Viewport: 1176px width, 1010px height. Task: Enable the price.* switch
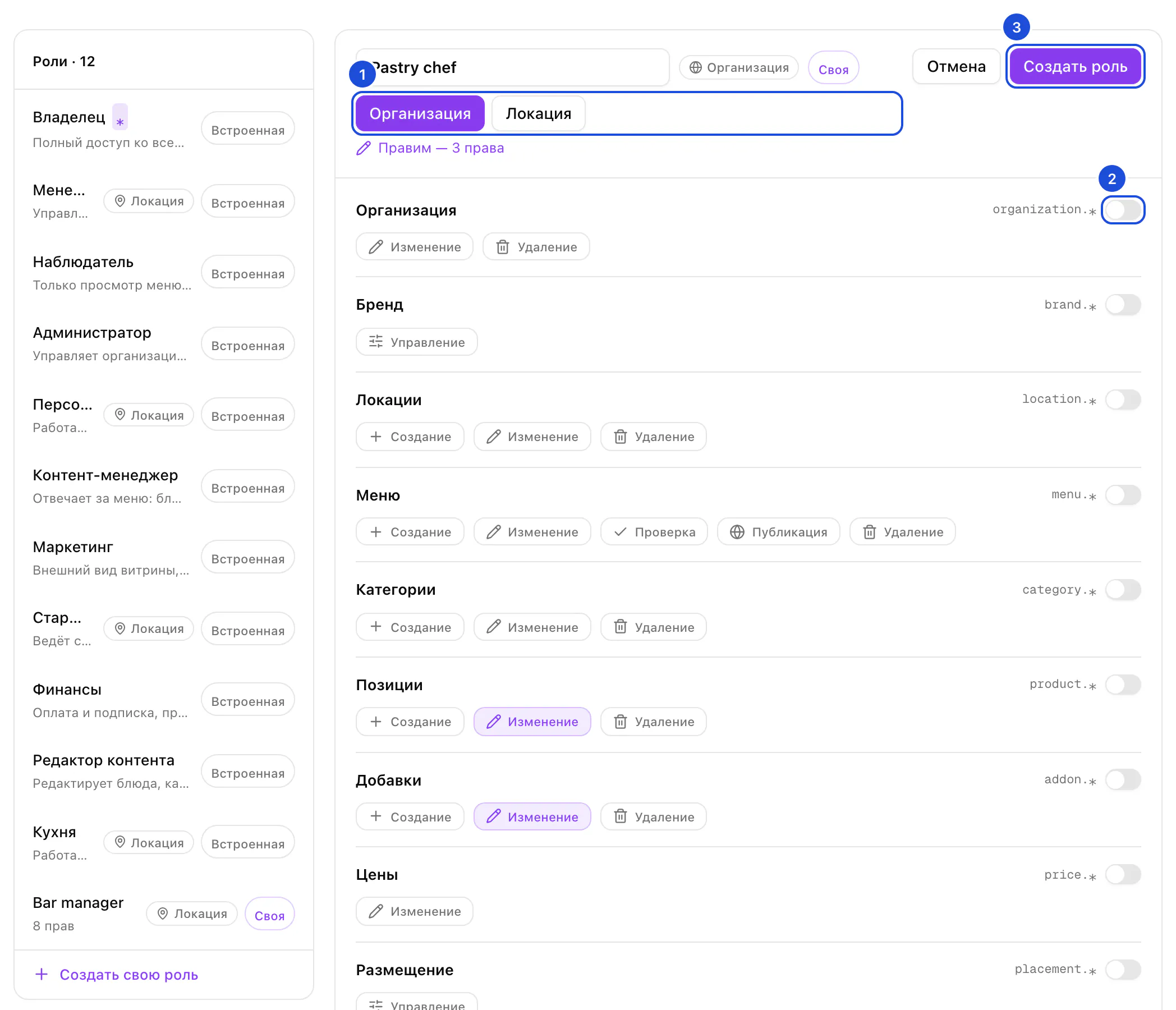point(1123,874)
